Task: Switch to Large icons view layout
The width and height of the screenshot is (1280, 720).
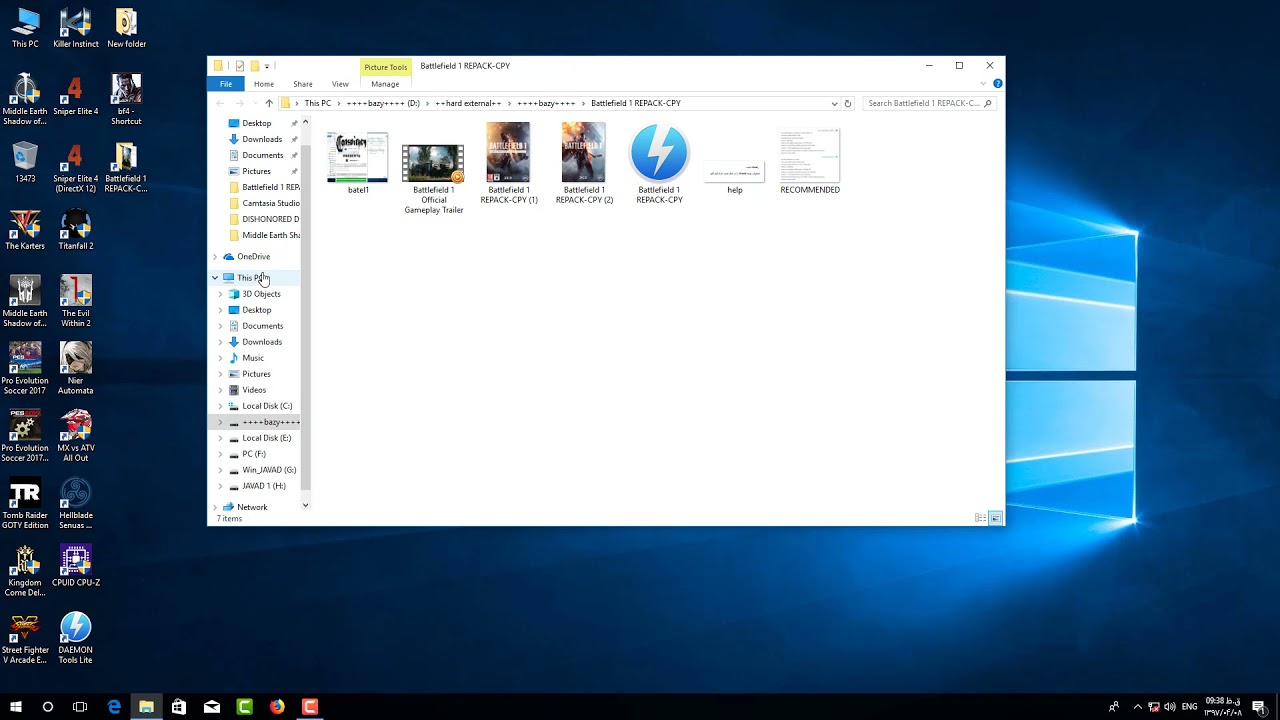Action: [x=996, y=518]
